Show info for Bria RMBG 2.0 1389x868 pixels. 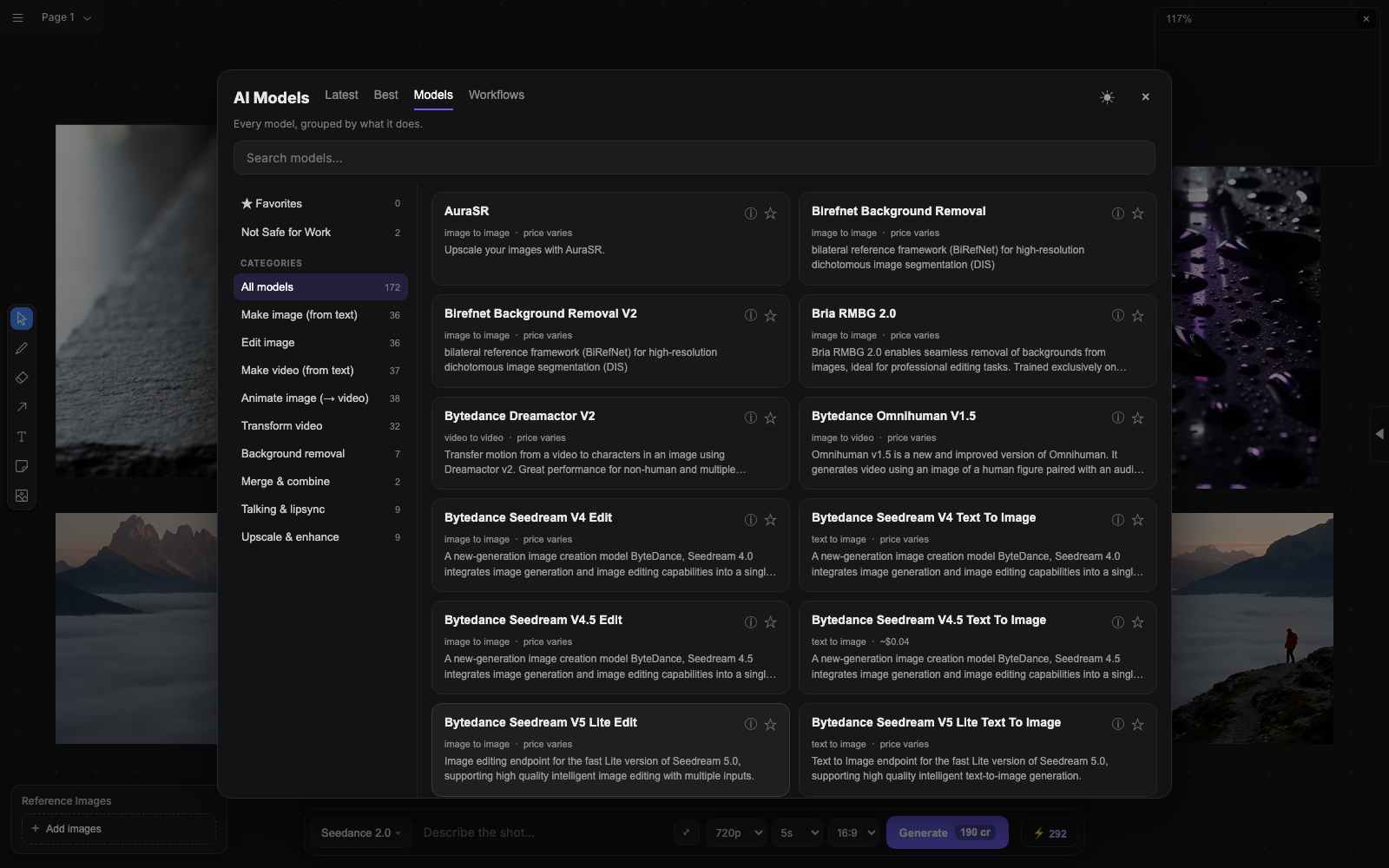[x=1117, y=316]
